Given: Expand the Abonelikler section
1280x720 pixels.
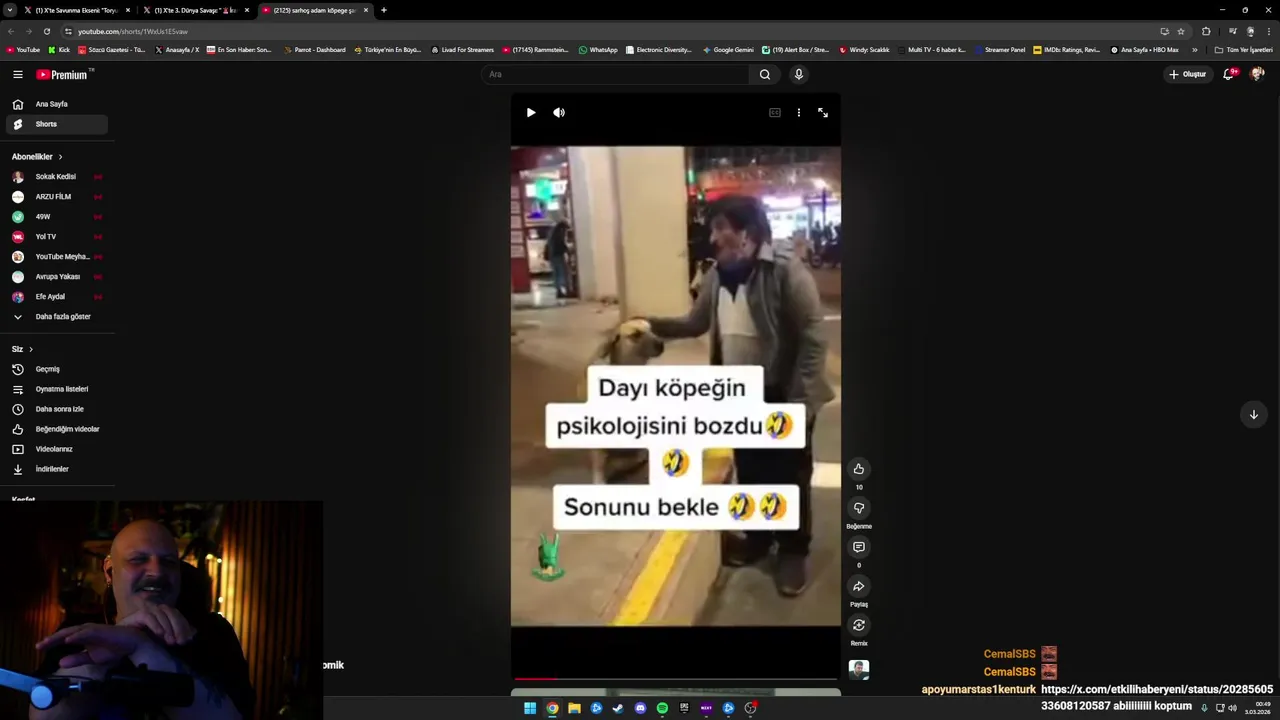Looking at the screenshot, I should coord(37,157).
